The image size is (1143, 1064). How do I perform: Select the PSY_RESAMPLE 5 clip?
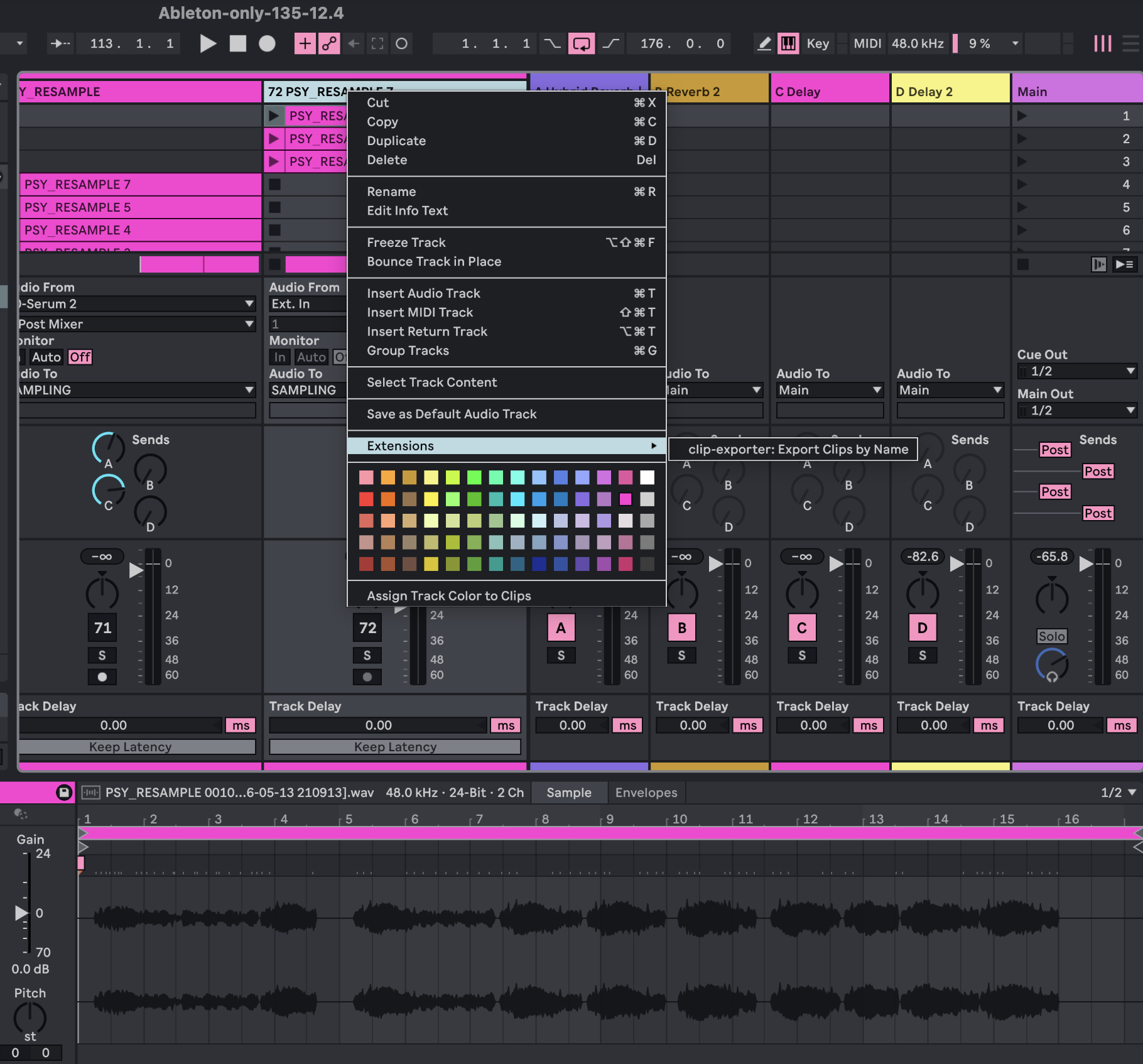click(x=140, y=207)
